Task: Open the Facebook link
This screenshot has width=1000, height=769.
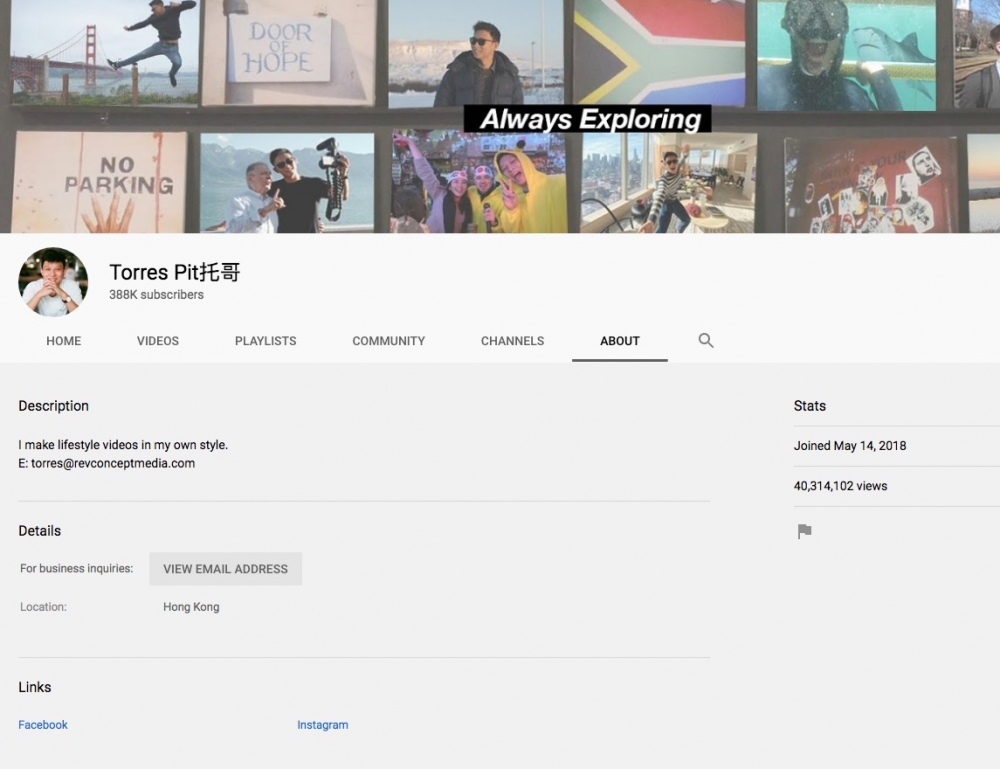Action: [x=43, y=725]
